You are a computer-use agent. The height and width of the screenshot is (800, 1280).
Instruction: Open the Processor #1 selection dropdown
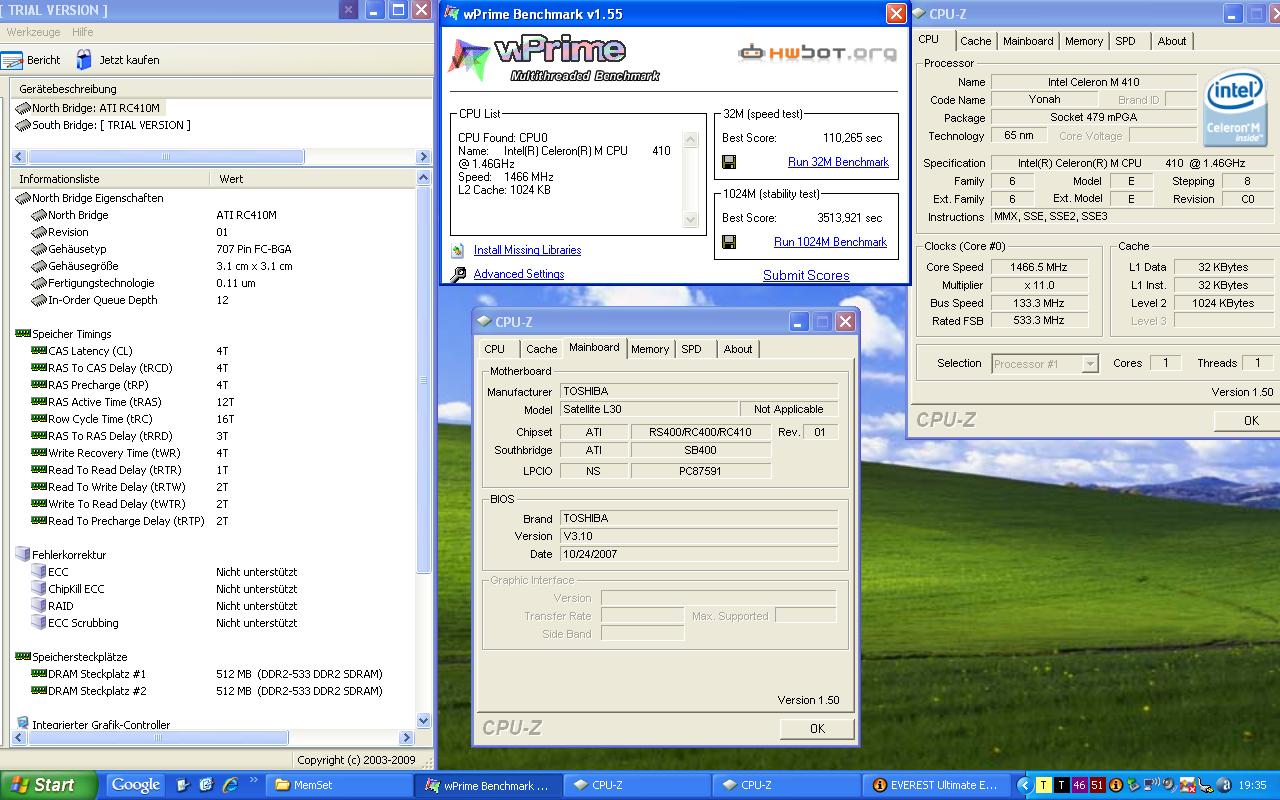[1045, 364]
